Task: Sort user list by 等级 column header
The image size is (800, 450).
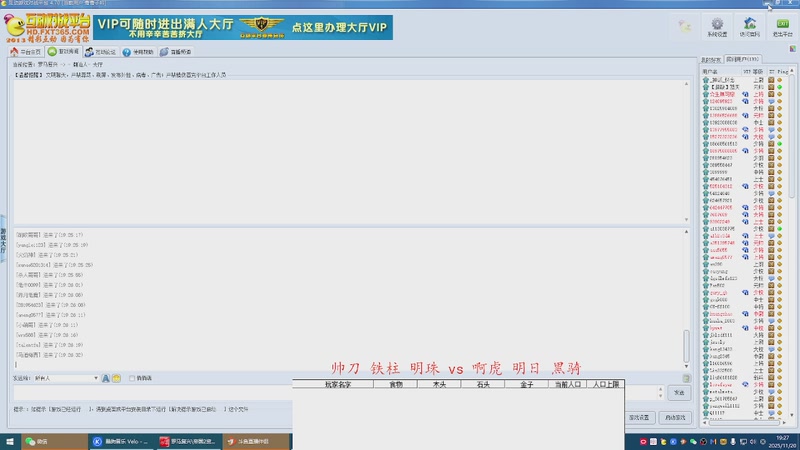Action: [758, 72]
